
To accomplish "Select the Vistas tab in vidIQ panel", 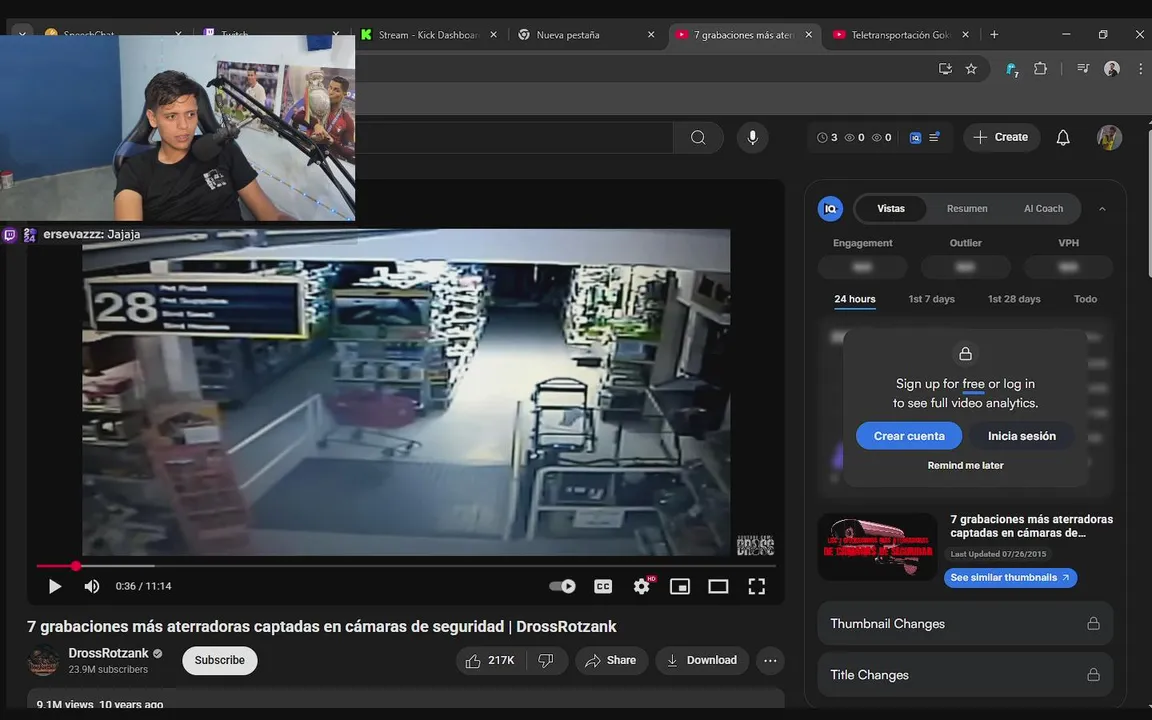I will [x=890, y=209].
